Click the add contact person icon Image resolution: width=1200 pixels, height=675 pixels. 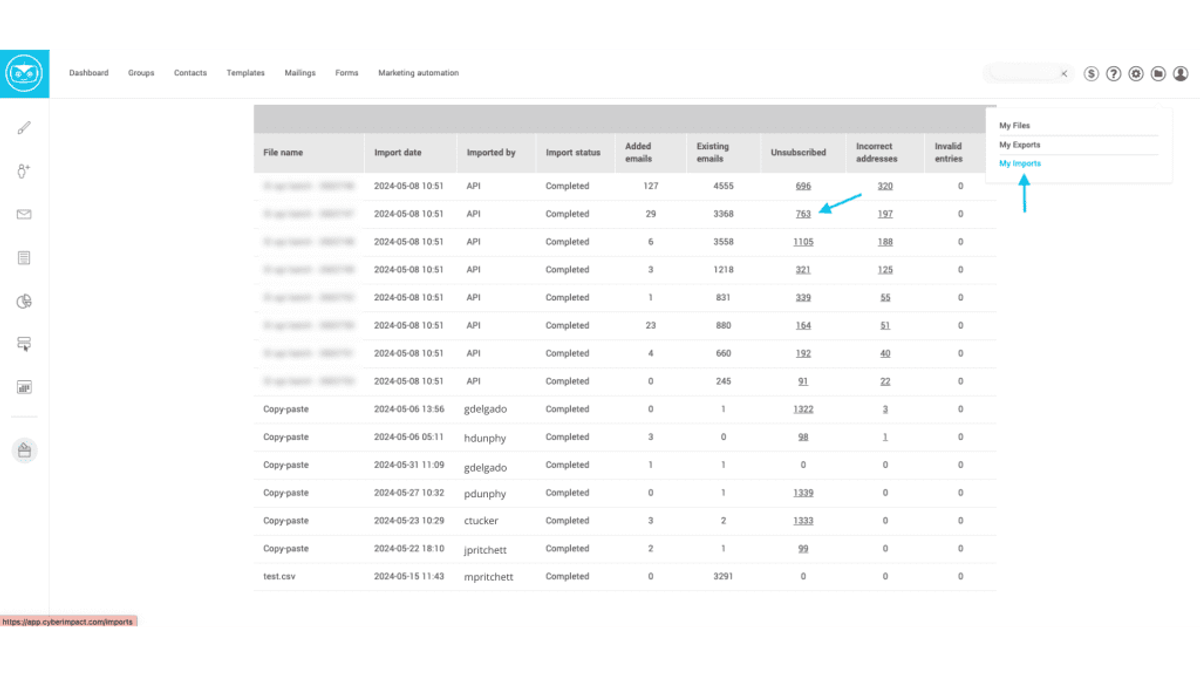(x=24, y=171)
